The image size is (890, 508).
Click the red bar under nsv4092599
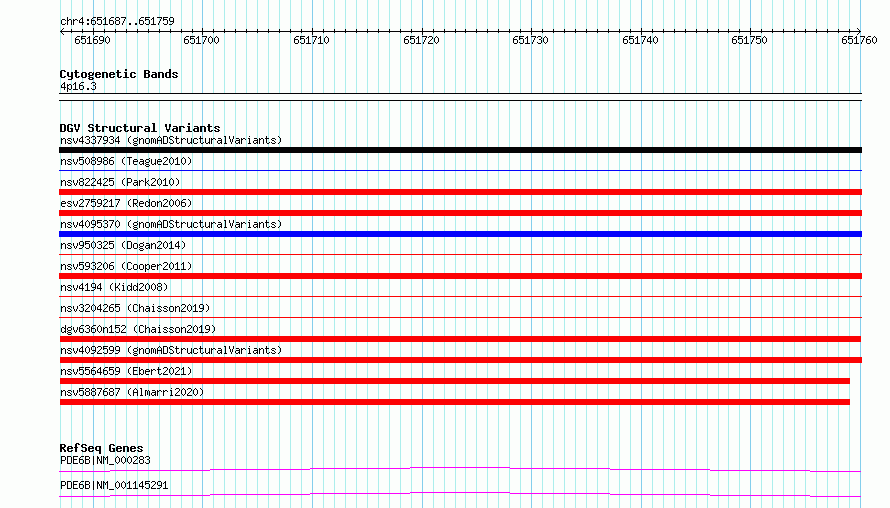[x=460, y=360]
